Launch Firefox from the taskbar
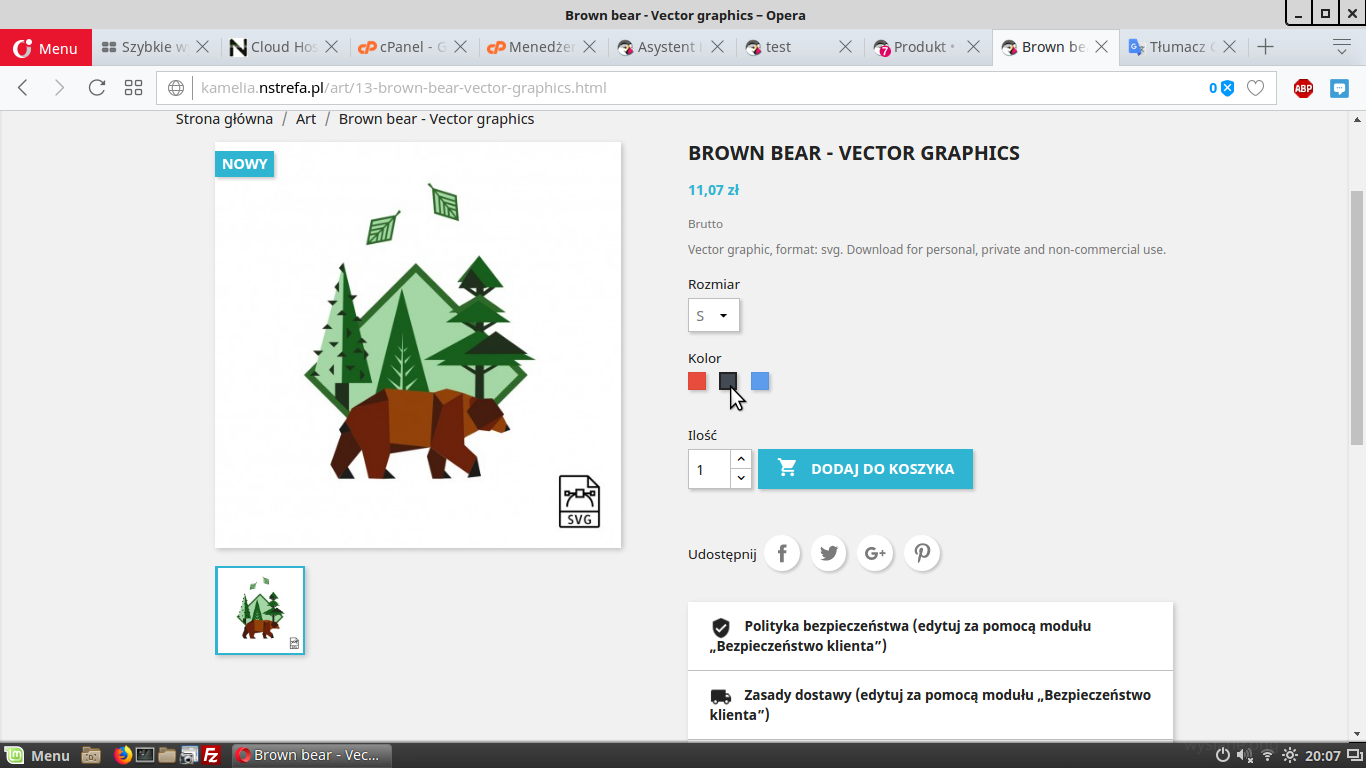Screen dimensions: 1366x768 [x=123, y=755]
